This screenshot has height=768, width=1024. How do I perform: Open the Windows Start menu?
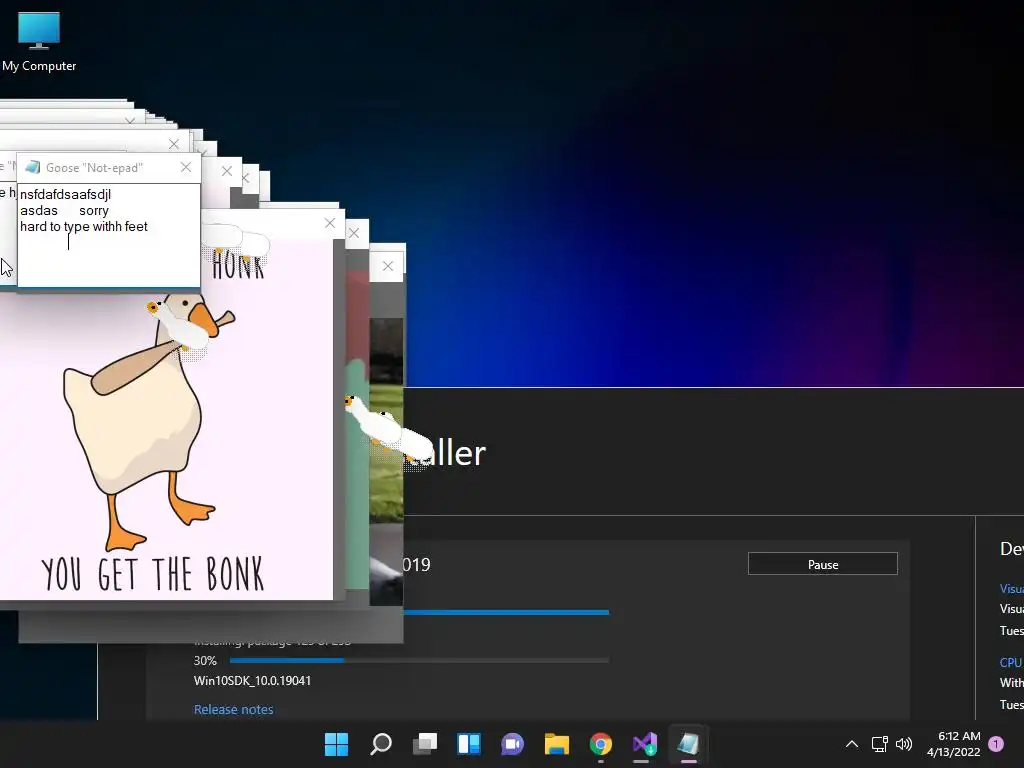point(336,744)
